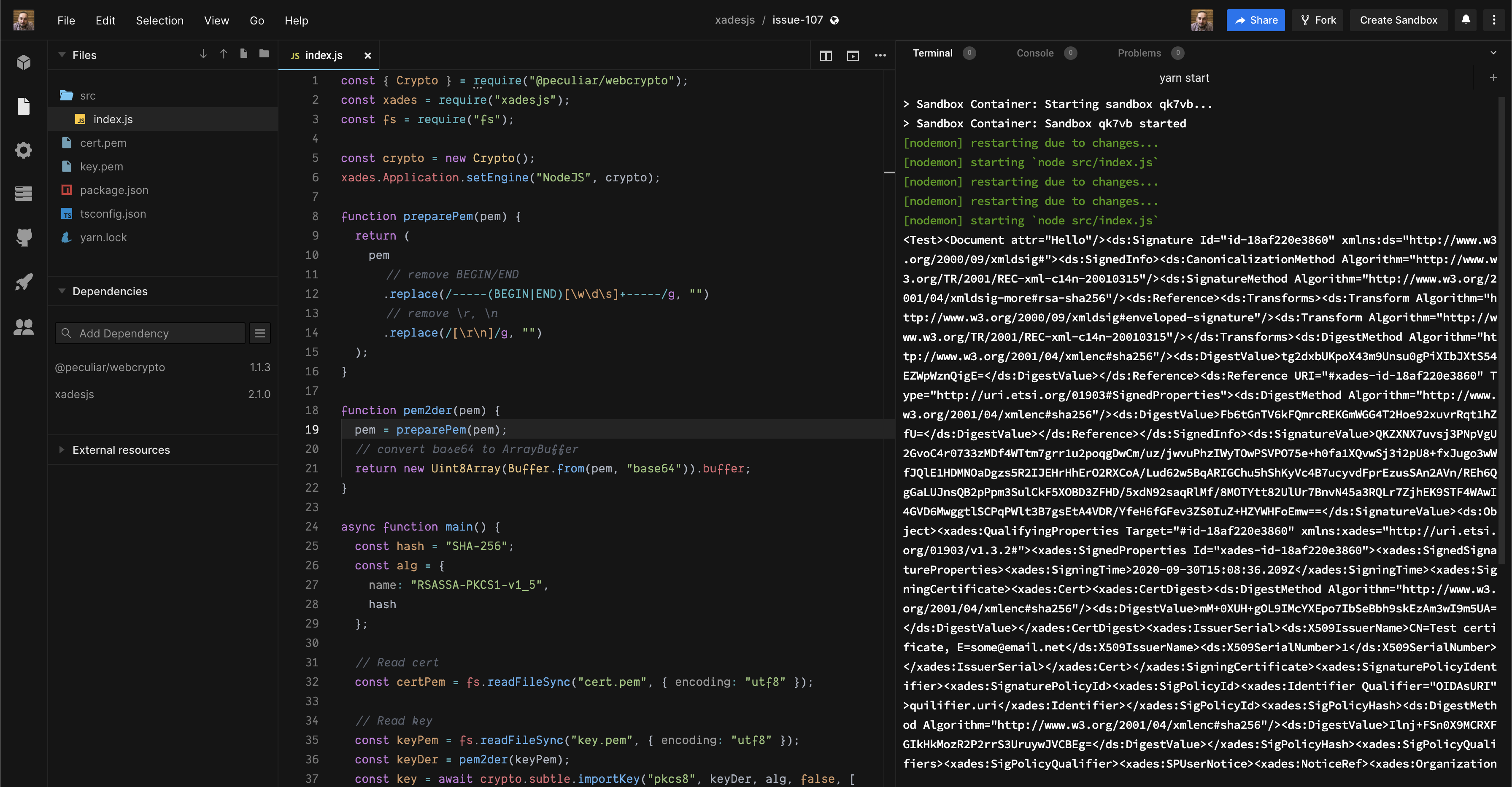Screen dimensions: 1512x787
Task: Expand the External resources section
Action: [x=63, y=450]
